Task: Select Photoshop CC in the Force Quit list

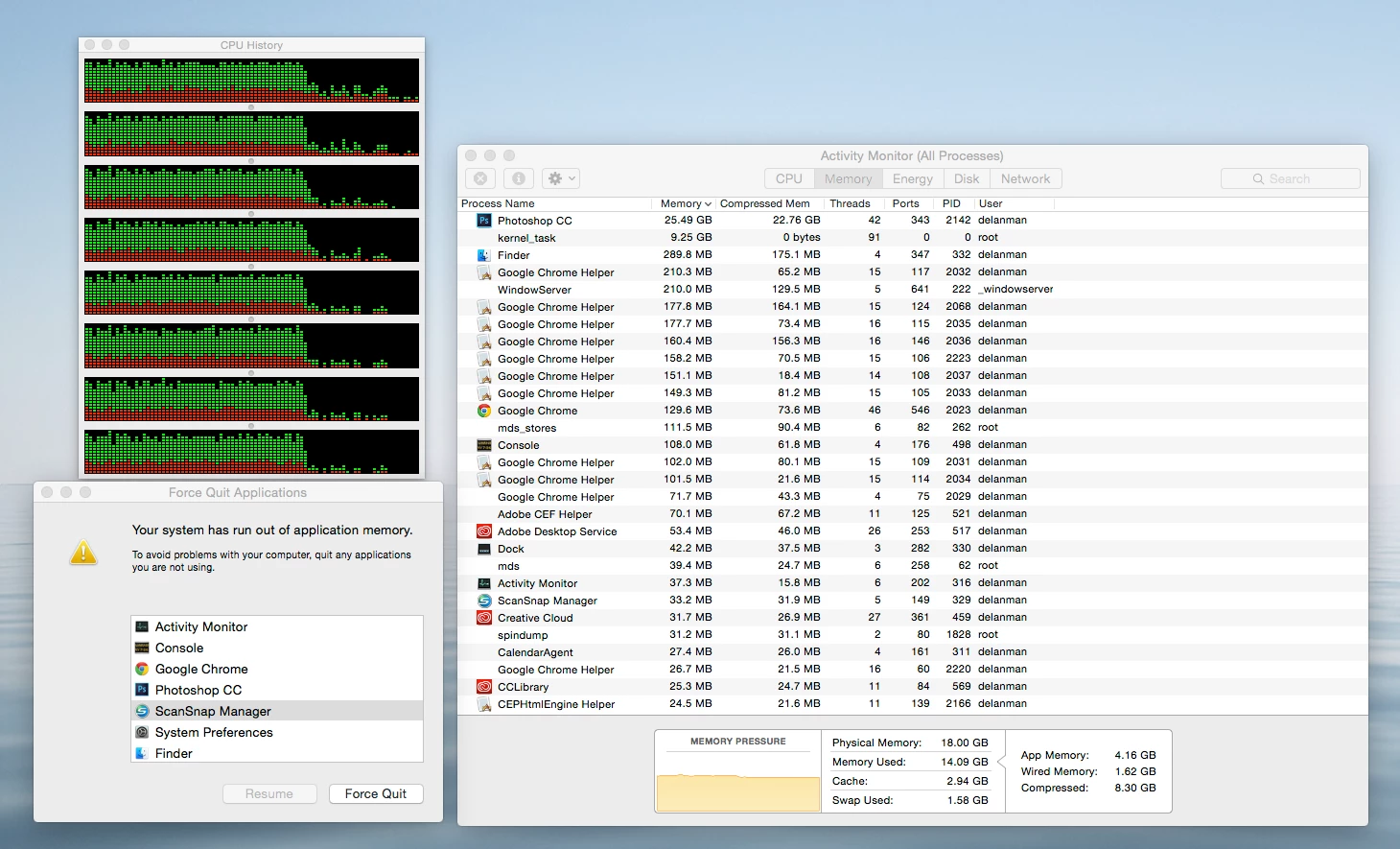Action: click(x=277, y=690)
